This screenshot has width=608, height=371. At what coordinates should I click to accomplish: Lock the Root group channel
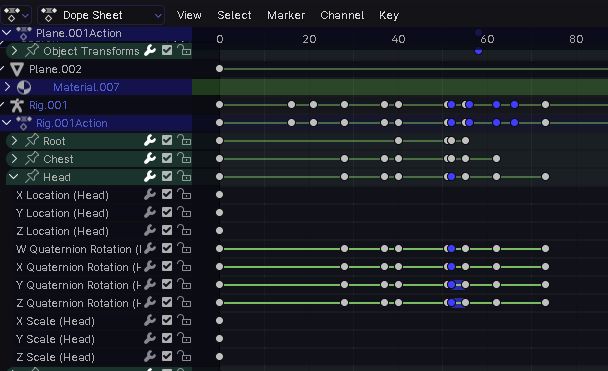pyautogui.click(x=184, y=140)
